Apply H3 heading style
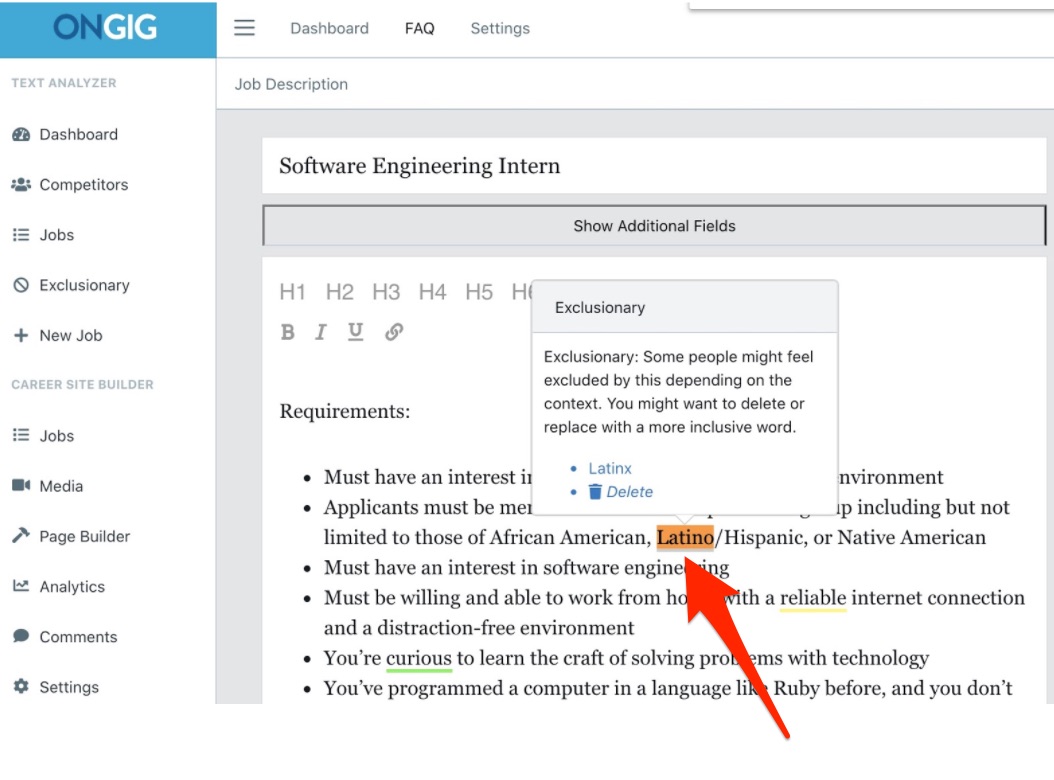The width and height of the screenshot is (1054, 780). 386,292
